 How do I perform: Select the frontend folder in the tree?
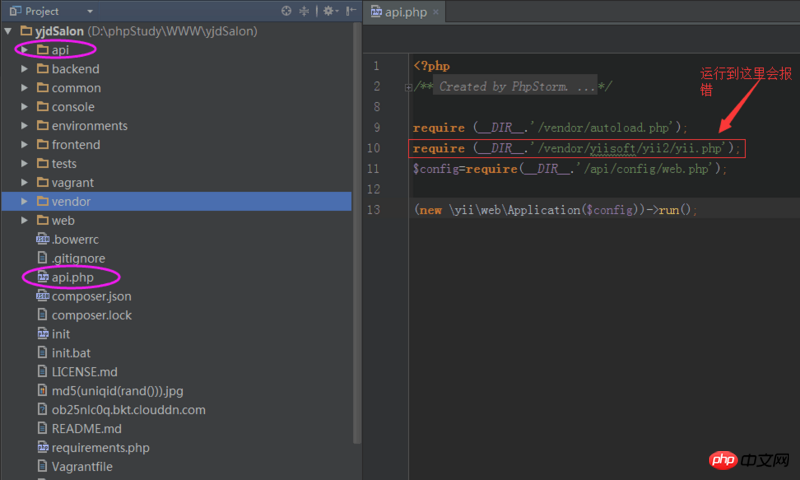click(x=75, y=145)
